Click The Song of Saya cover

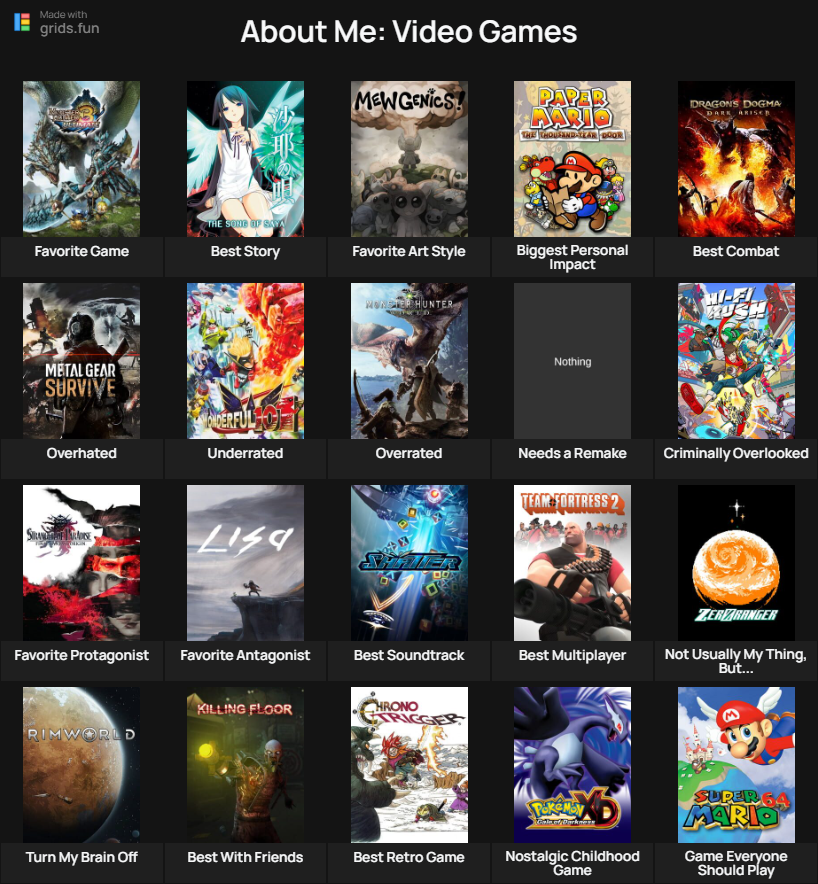click(x=245, y=158)
